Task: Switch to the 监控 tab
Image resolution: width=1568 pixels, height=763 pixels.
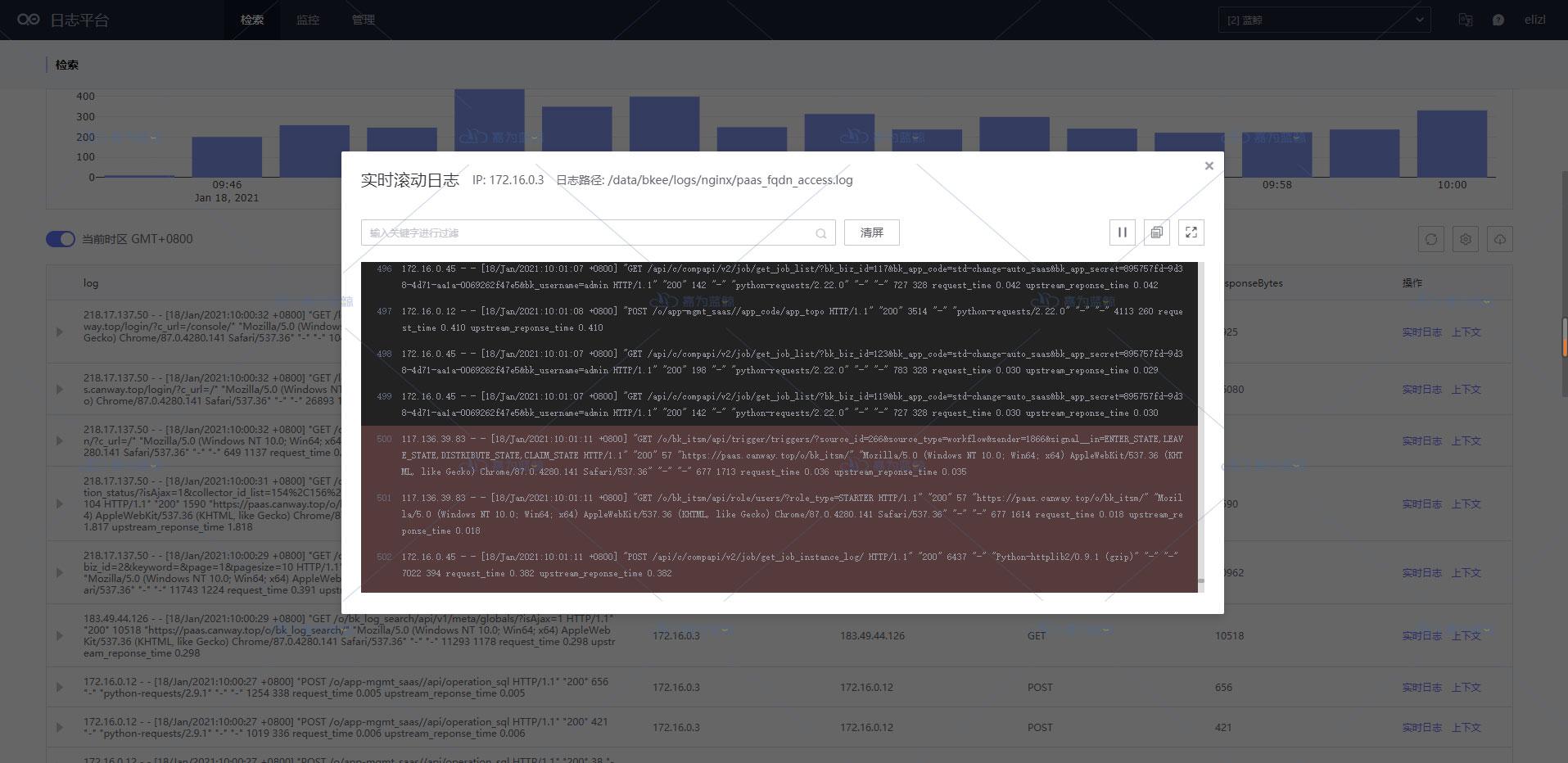Action: click(x=308, y=20)
